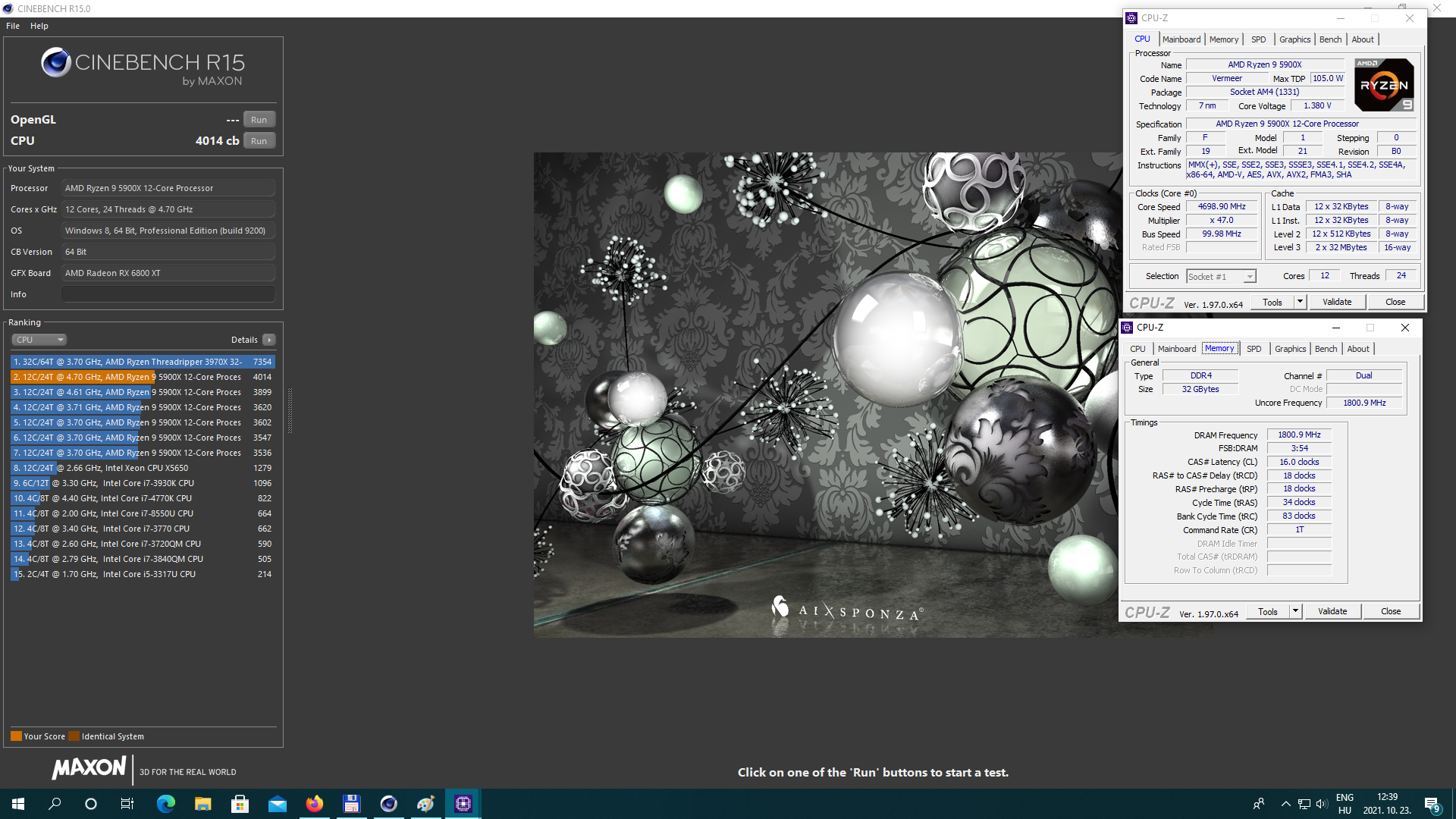This screenshot has height=819, width=1456.
Task: Switch to CPU tab in lower CPU-Z
Action: [x=1137, y=349]
